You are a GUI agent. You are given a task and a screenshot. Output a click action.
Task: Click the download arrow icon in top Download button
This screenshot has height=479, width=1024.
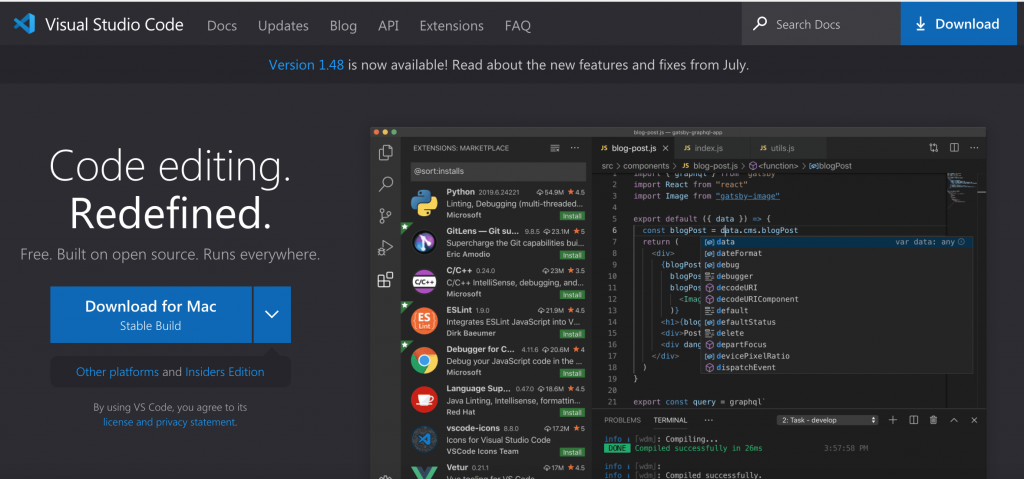(x=921, y=24)
